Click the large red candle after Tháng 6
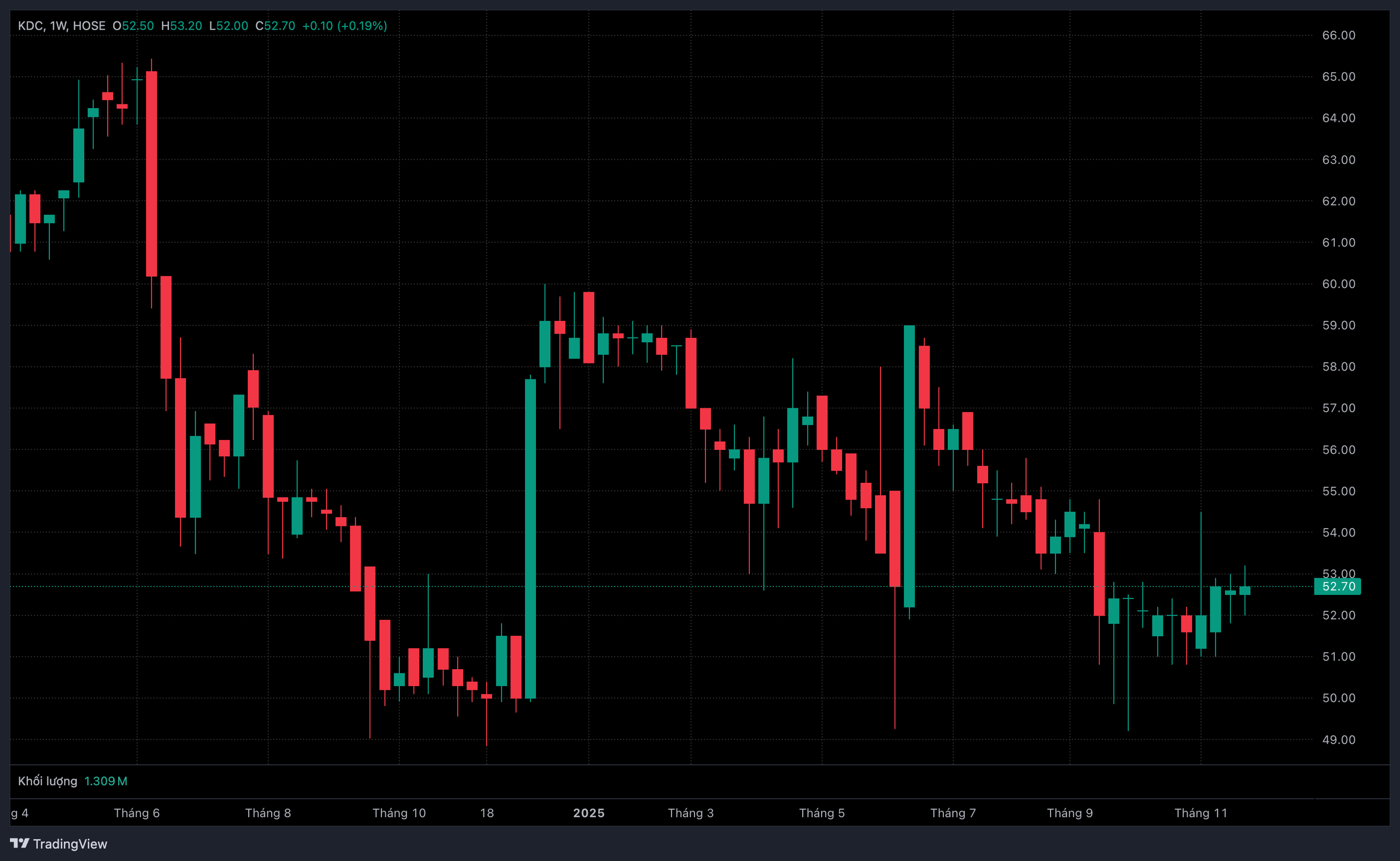This screenshot has height=861, width=1400. pyautogui.click(x=151, y=174)
